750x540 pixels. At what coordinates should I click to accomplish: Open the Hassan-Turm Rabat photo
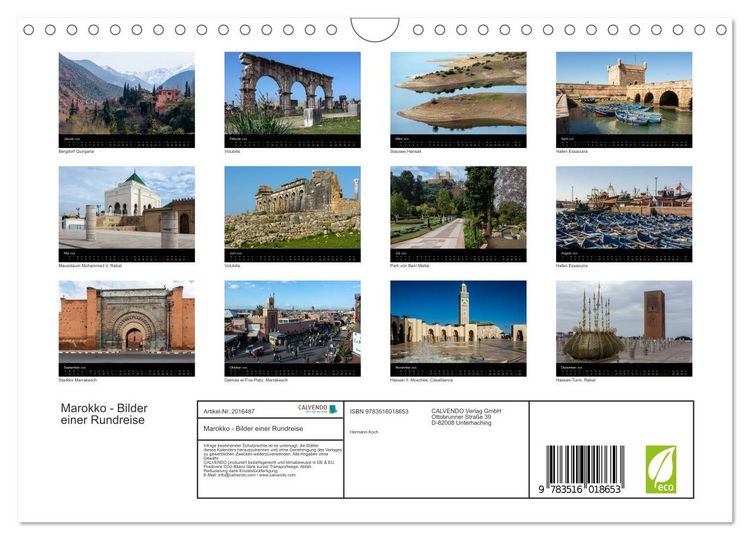pyautogui.click(x=624, y=321)
